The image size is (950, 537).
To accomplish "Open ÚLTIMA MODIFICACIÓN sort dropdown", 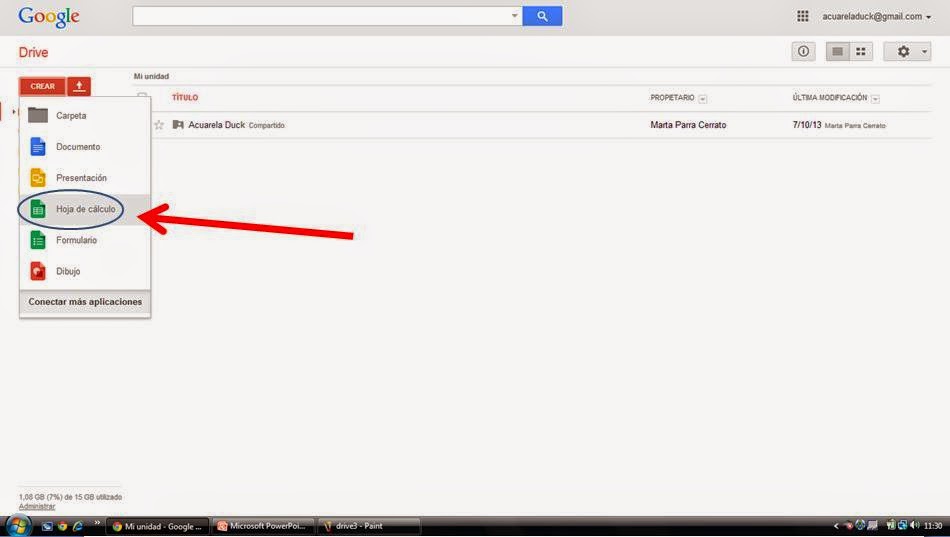I will tap(875, 98).
